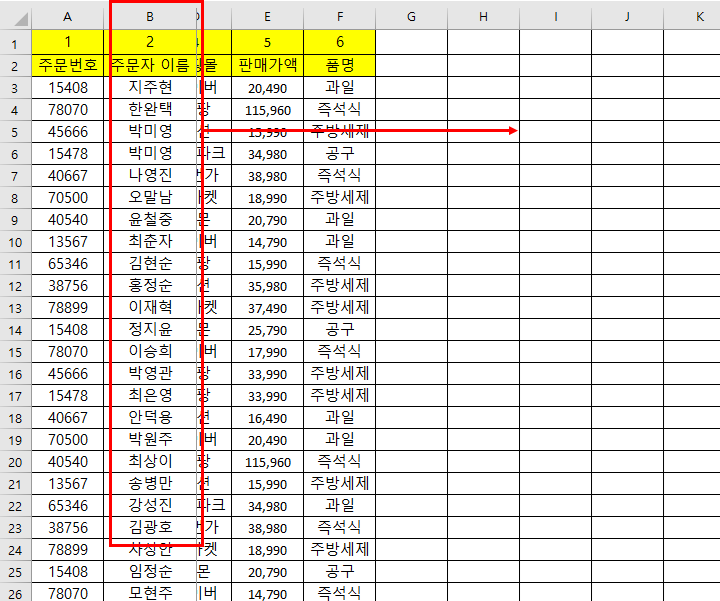Viewport: 720px width, 601px height.
Task: Select the name cell 최은영
Action: click(150, 396)
